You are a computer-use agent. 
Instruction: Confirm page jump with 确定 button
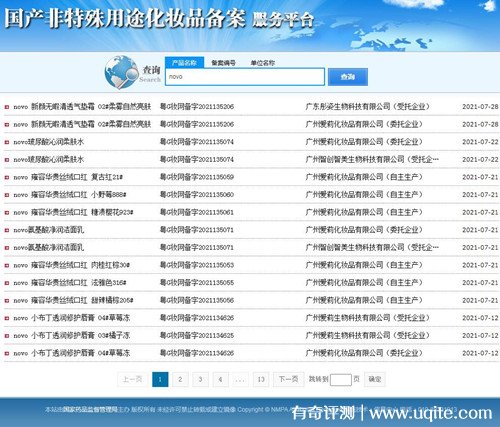[375, 379]
